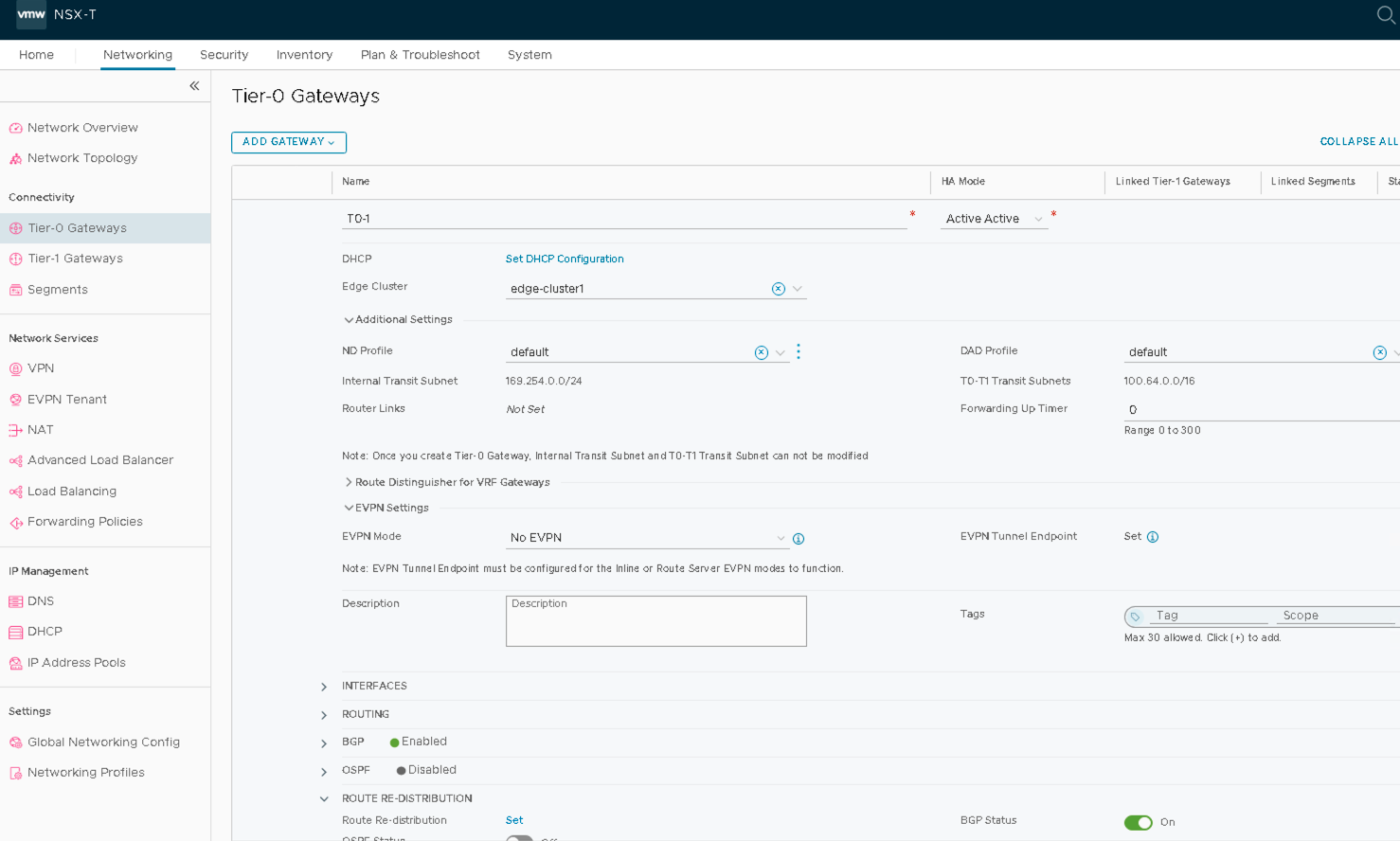Collapse the left sidebar with double-chevron icon
1400x841 pixels.
[x=194, y=86]
